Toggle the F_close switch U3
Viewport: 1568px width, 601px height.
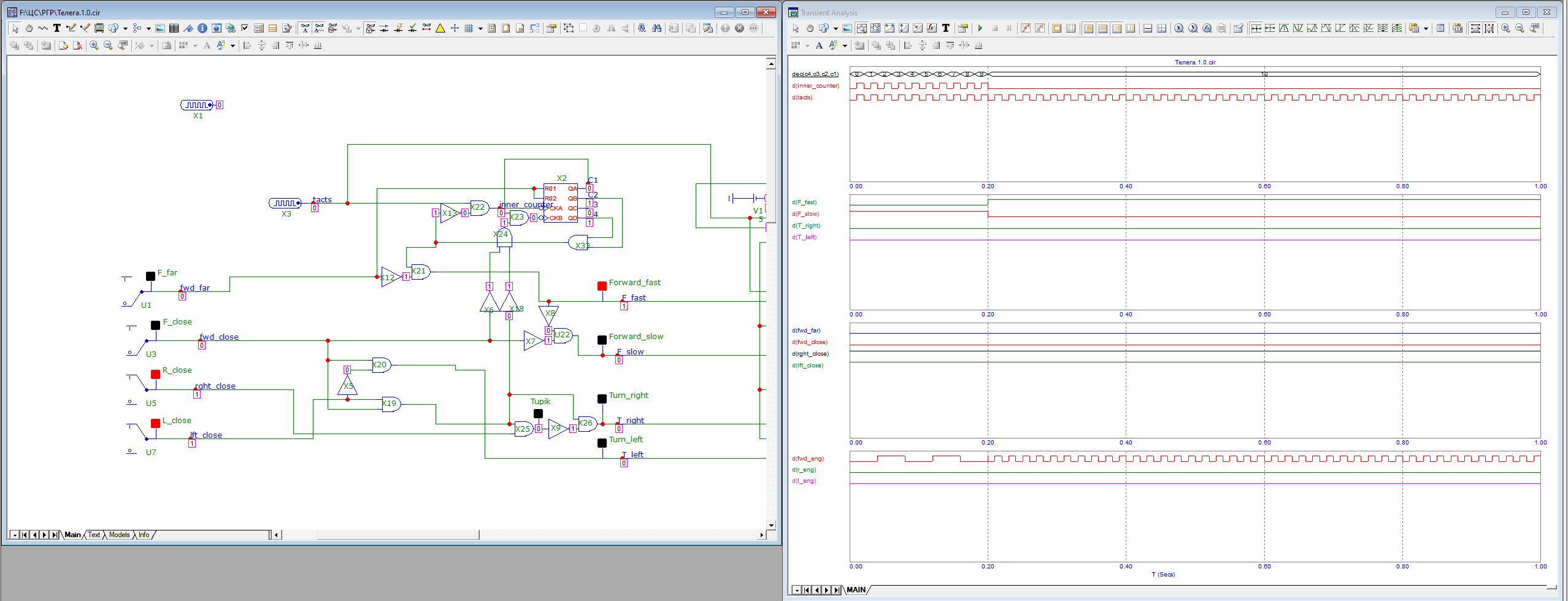coord(139,340)
